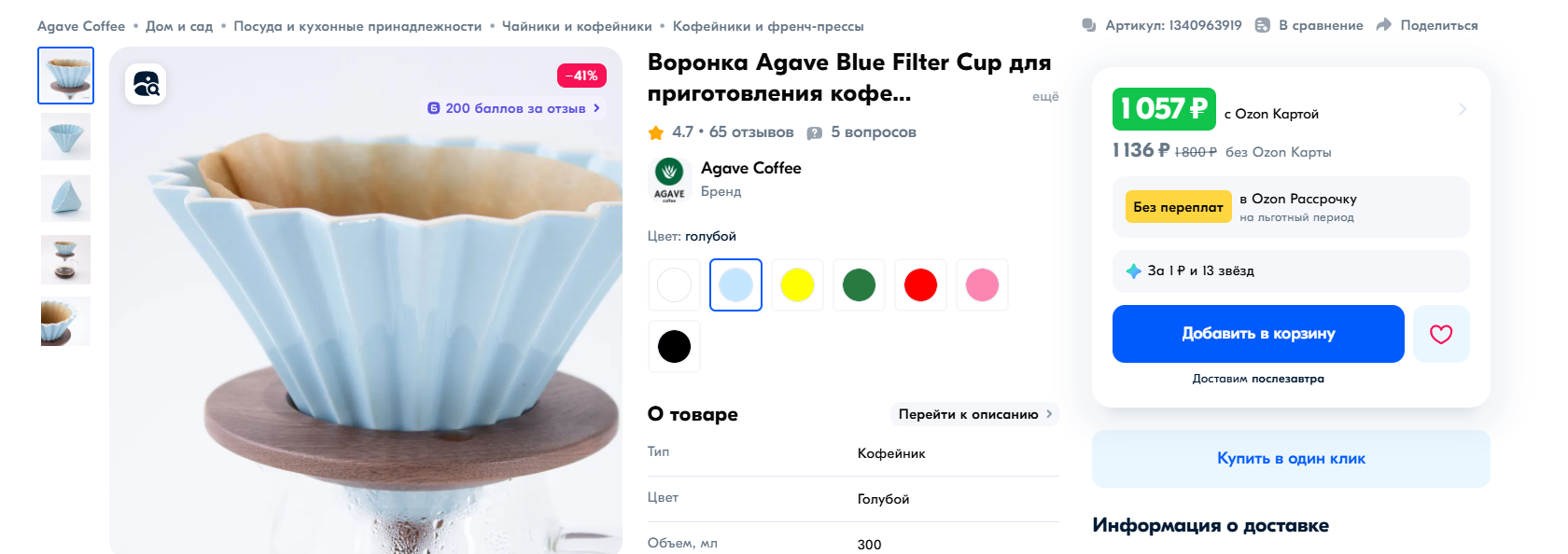Click the questions icon beside 5 вопросов
Image resolution: width=1568 pixels, height=554 pixels.
(x=815, y=132)
